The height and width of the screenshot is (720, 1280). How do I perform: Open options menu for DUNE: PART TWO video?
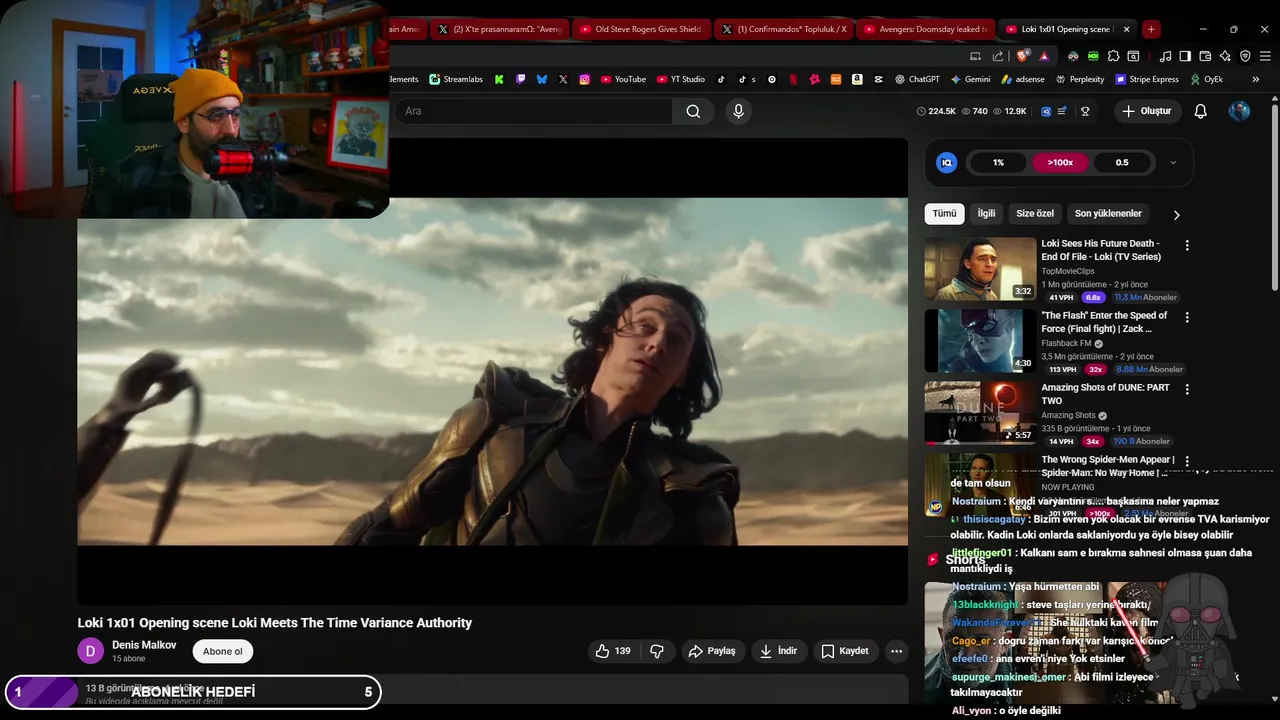1187,389
